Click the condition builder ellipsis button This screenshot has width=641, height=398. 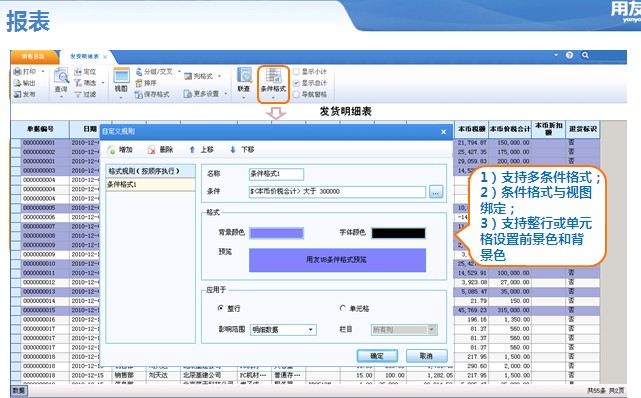tap(436, 192)
